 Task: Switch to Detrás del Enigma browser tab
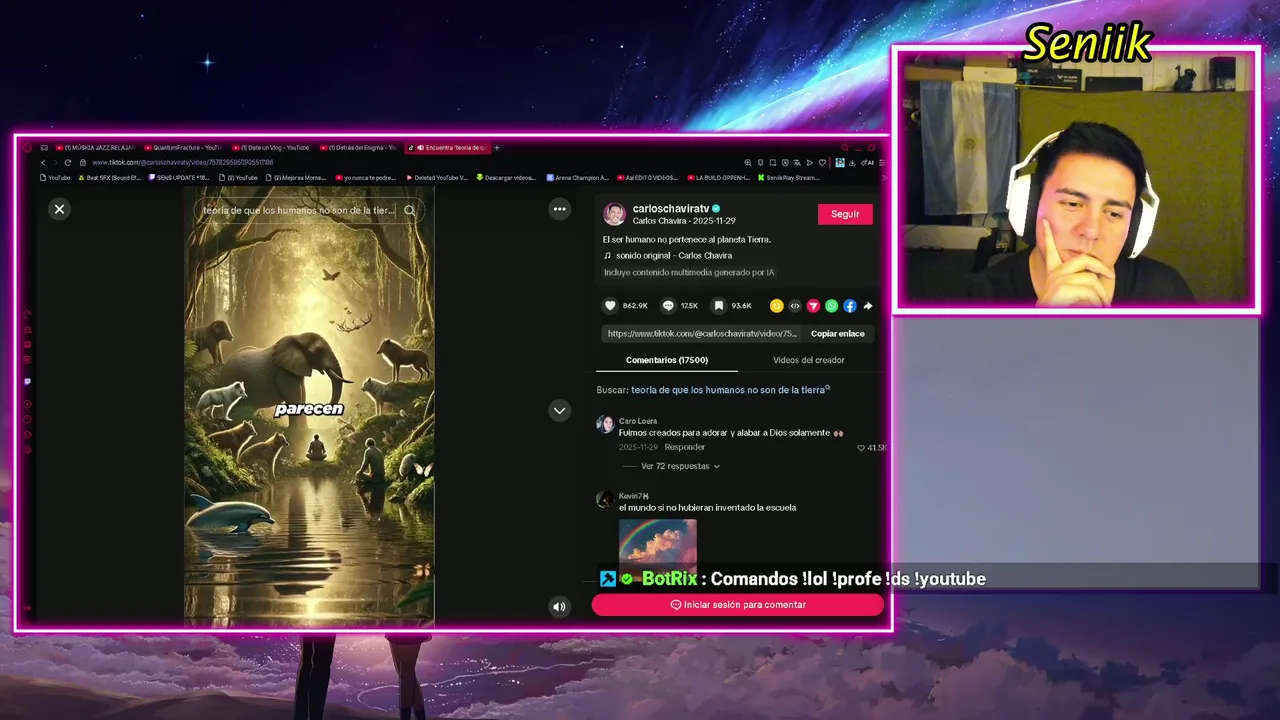(x=358, y=148)
